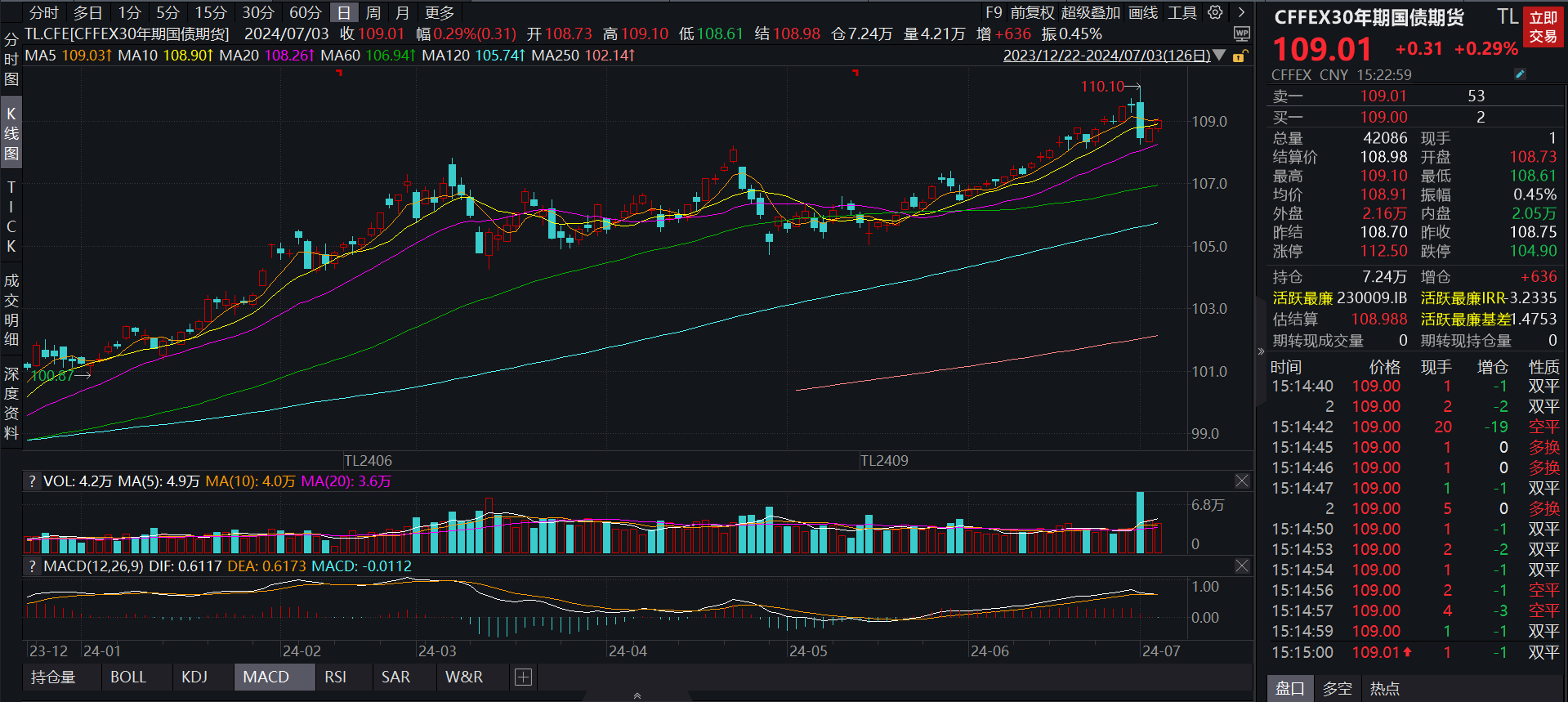Close the VOL sub-chart
Screen dimensions: 1568x702
pos(1242,481)
